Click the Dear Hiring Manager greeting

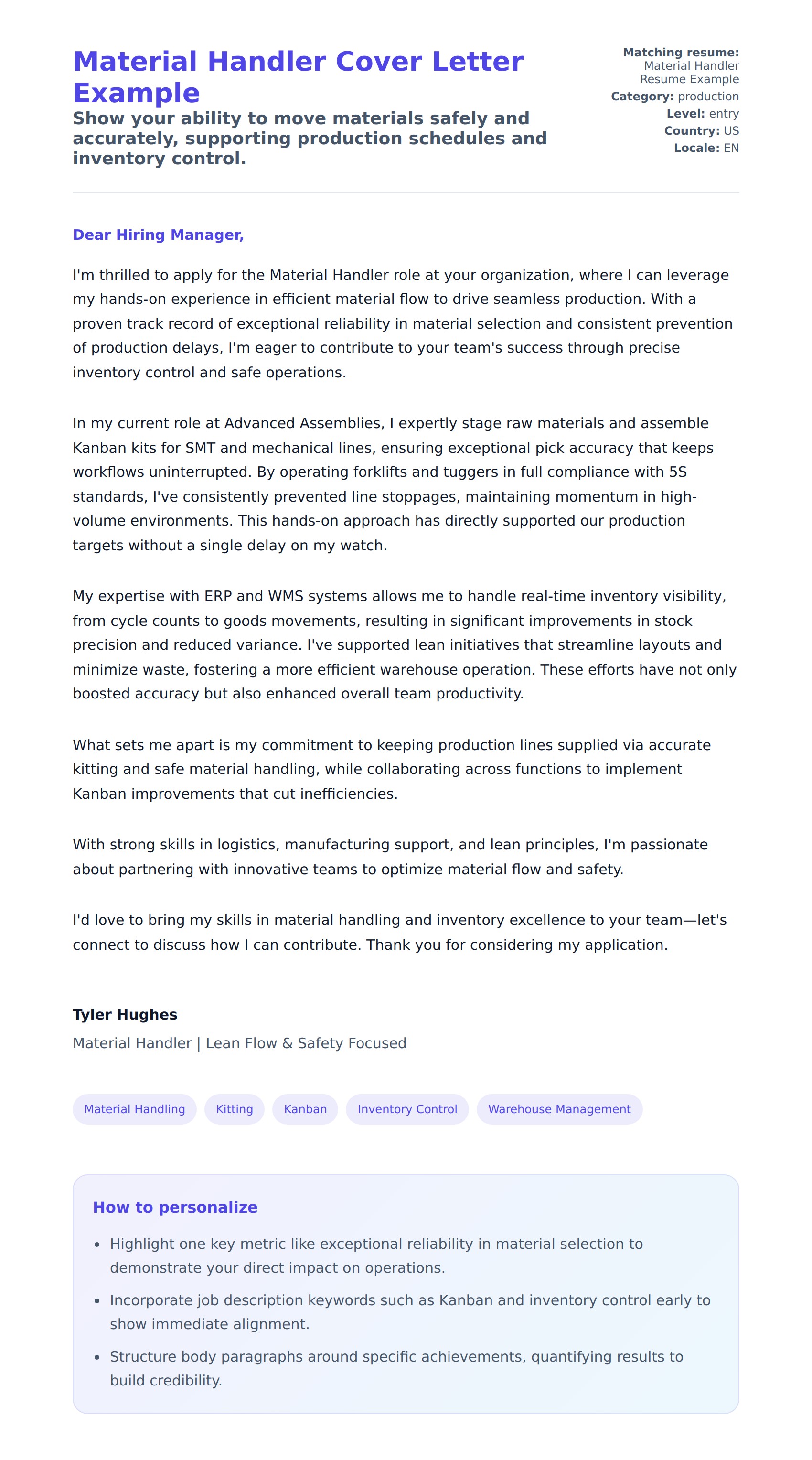[158, 235]
